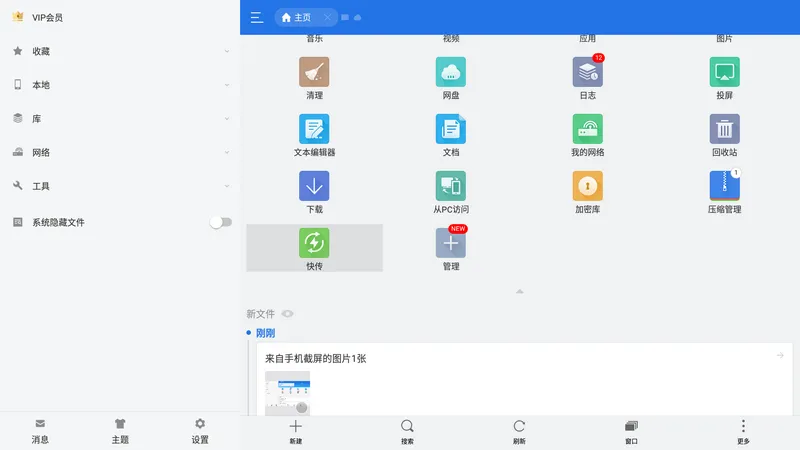The height and width of the screenshot is (450, 800).
Task: Click the arrow on the new-file card
Action: tap(780, 355)
